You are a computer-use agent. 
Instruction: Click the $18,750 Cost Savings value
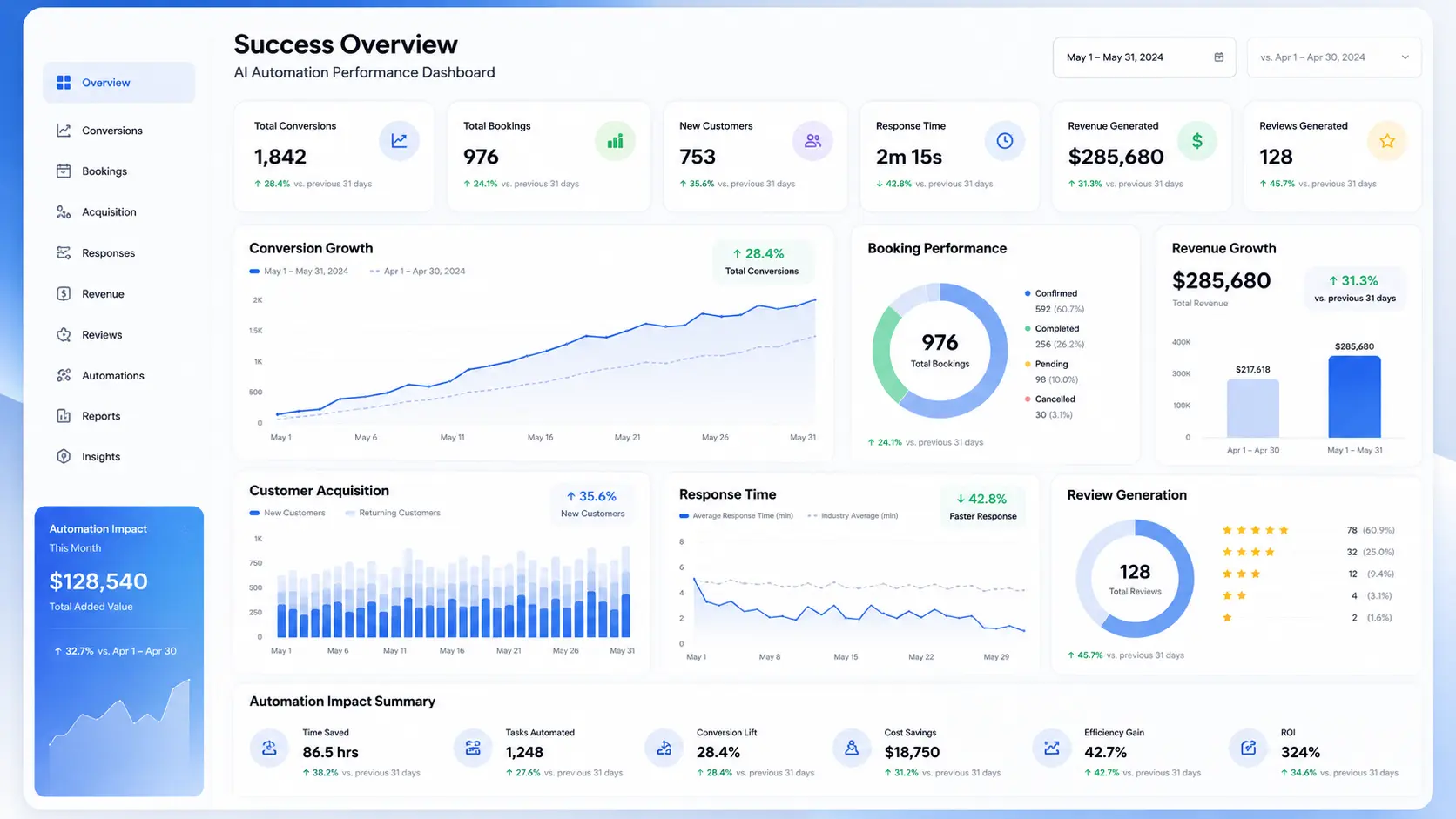point(912,753)
